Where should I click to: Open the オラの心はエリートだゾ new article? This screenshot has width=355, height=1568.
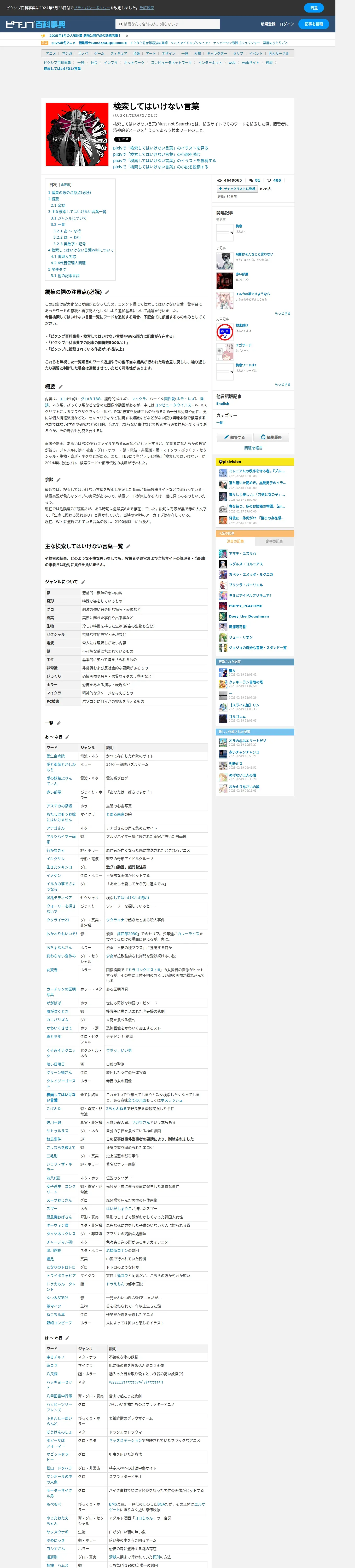pyautogui.click(x=247, y=741)
